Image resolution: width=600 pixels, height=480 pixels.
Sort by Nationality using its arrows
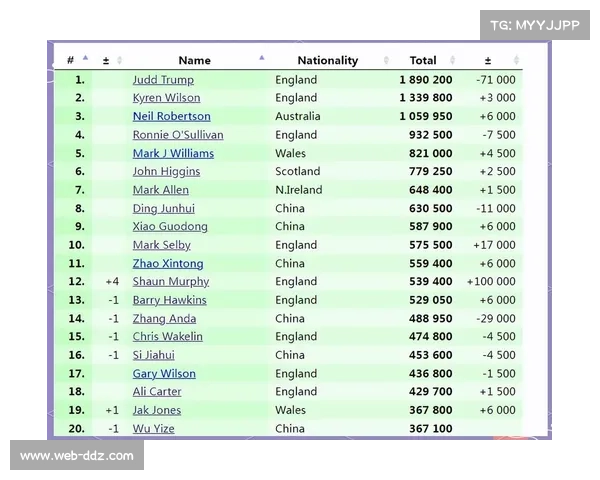tap(386, 61)
